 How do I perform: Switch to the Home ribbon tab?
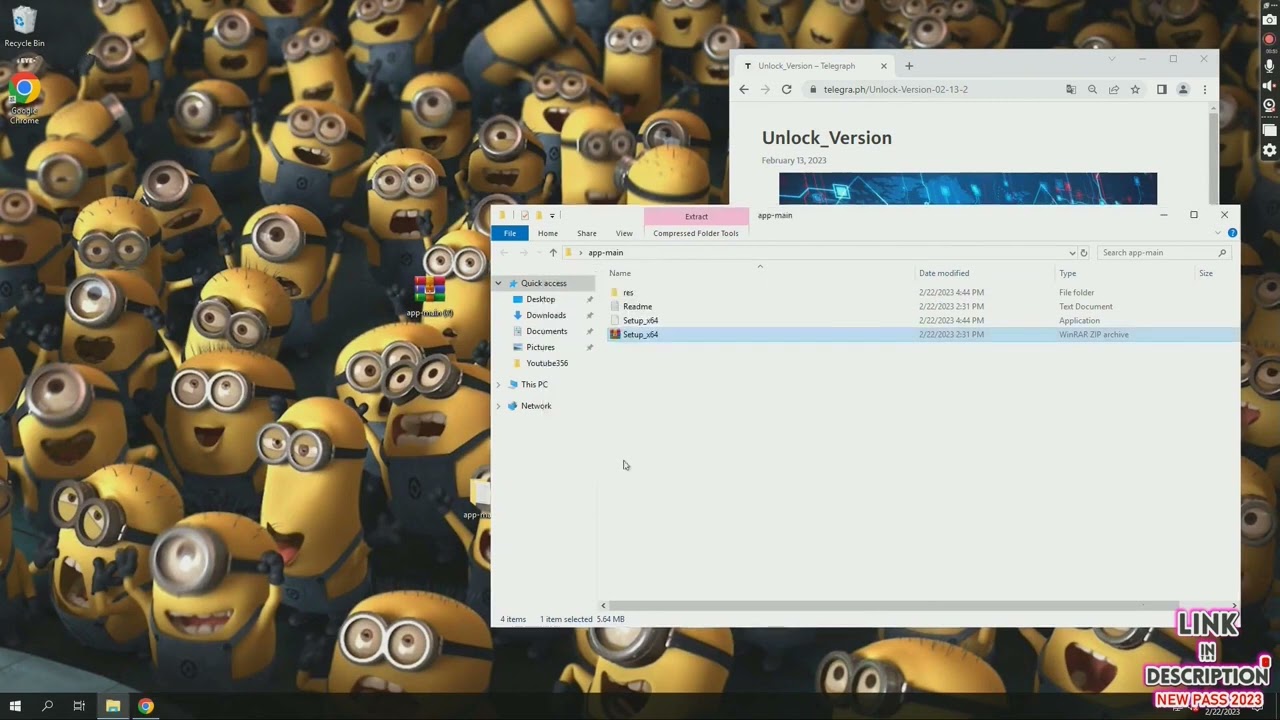[x=547, y=233]
